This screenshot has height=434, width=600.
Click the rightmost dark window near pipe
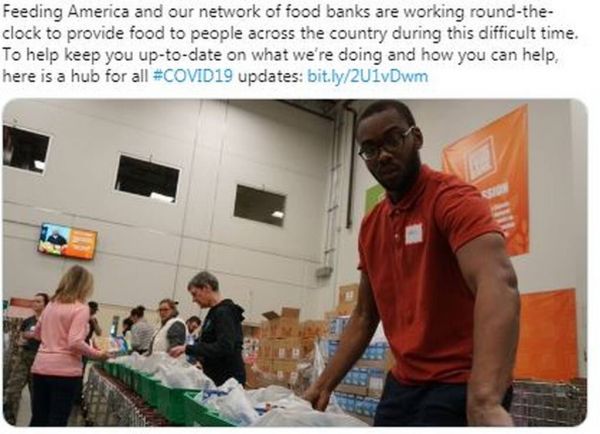coord(260,206)
